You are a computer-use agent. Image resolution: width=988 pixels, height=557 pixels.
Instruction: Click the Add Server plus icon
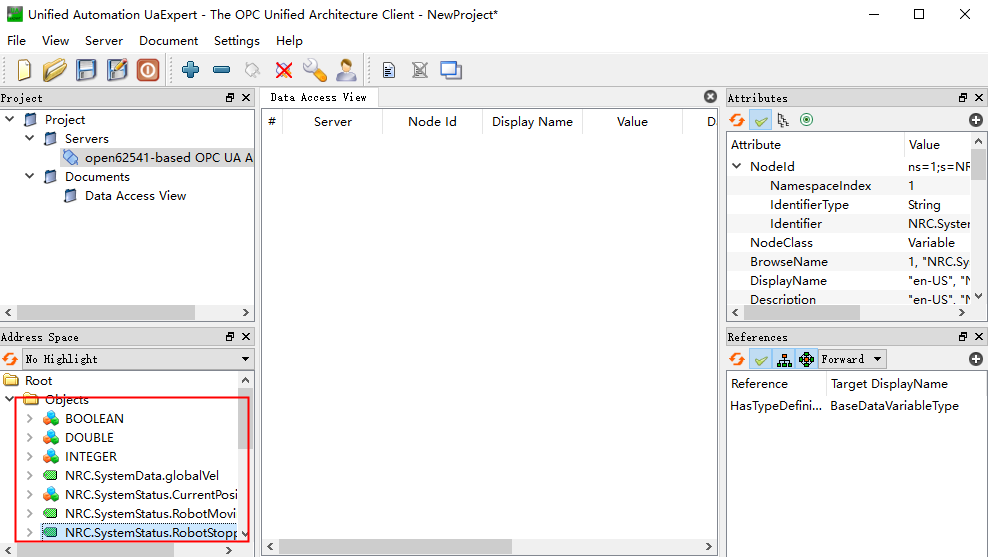tap(191, 70)
